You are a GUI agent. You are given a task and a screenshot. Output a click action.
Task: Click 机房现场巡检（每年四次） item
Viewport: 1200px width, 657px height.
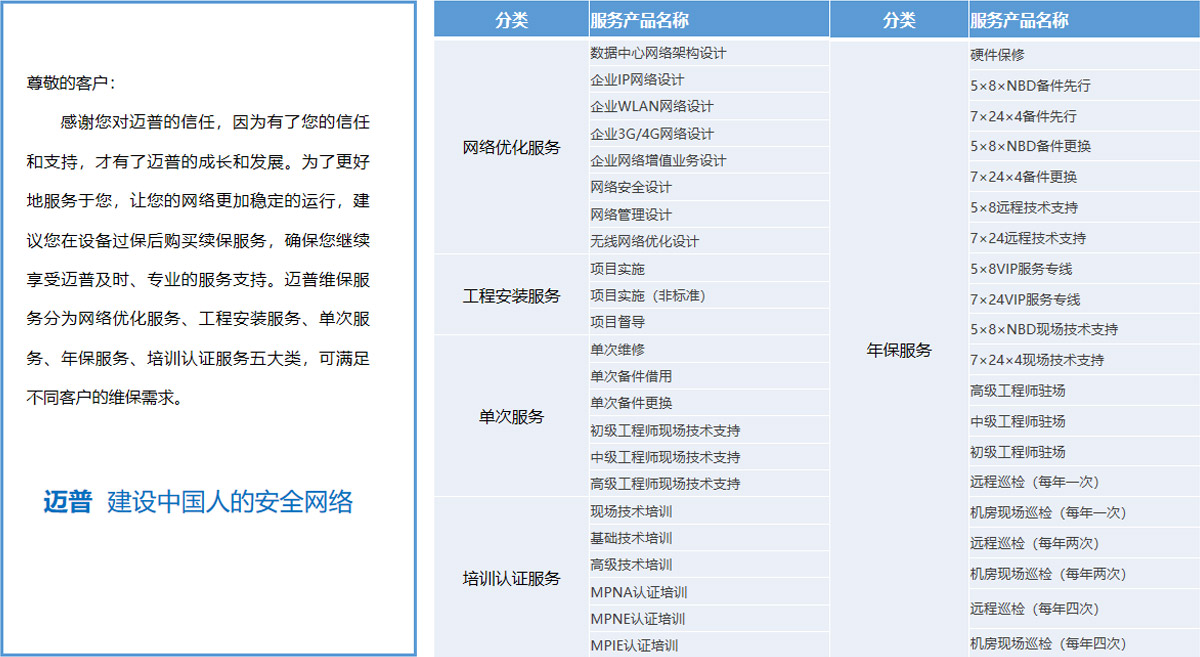click(1047, 643)
